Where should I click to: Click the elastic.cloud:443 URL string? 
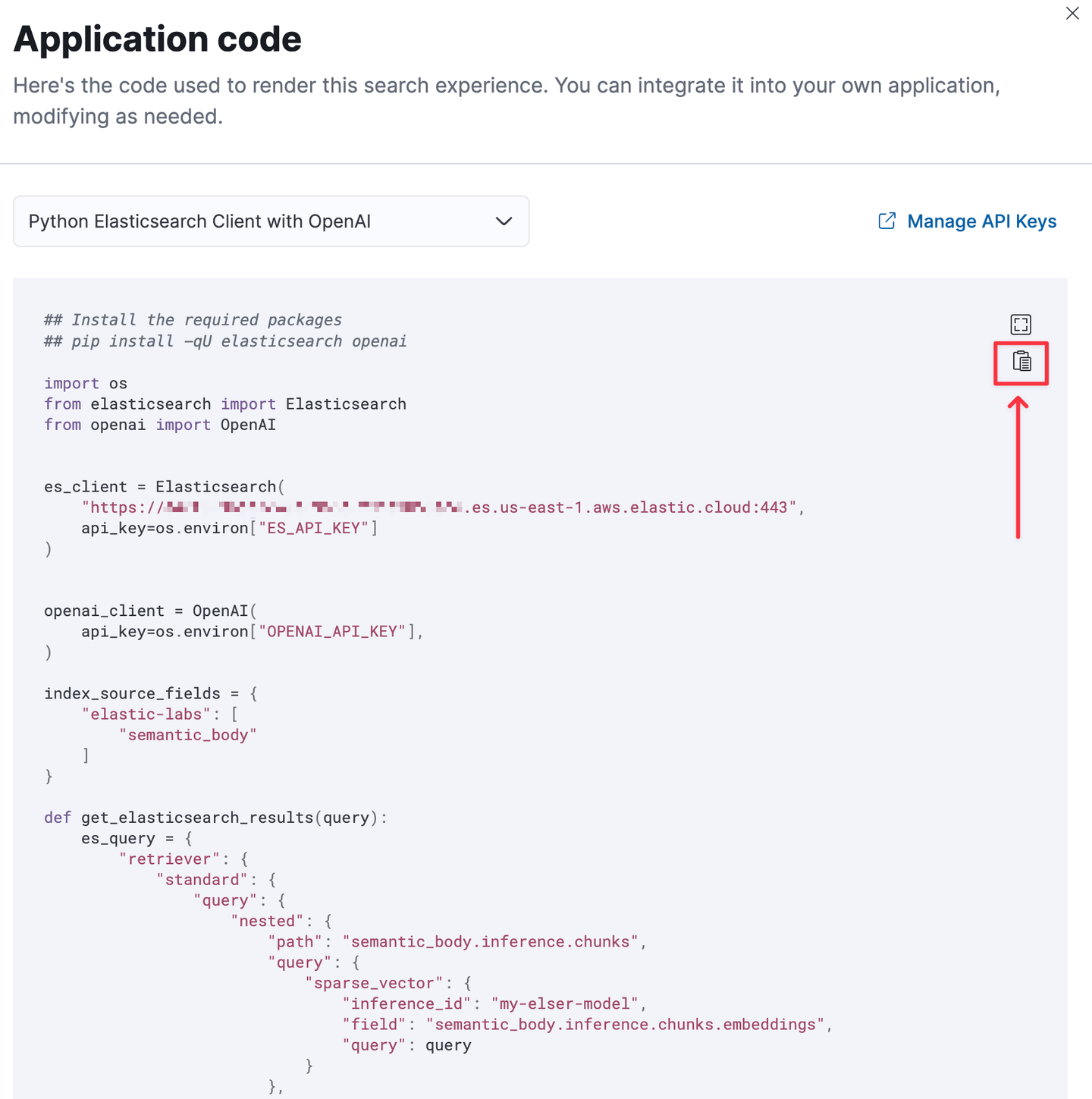(438, 507)
